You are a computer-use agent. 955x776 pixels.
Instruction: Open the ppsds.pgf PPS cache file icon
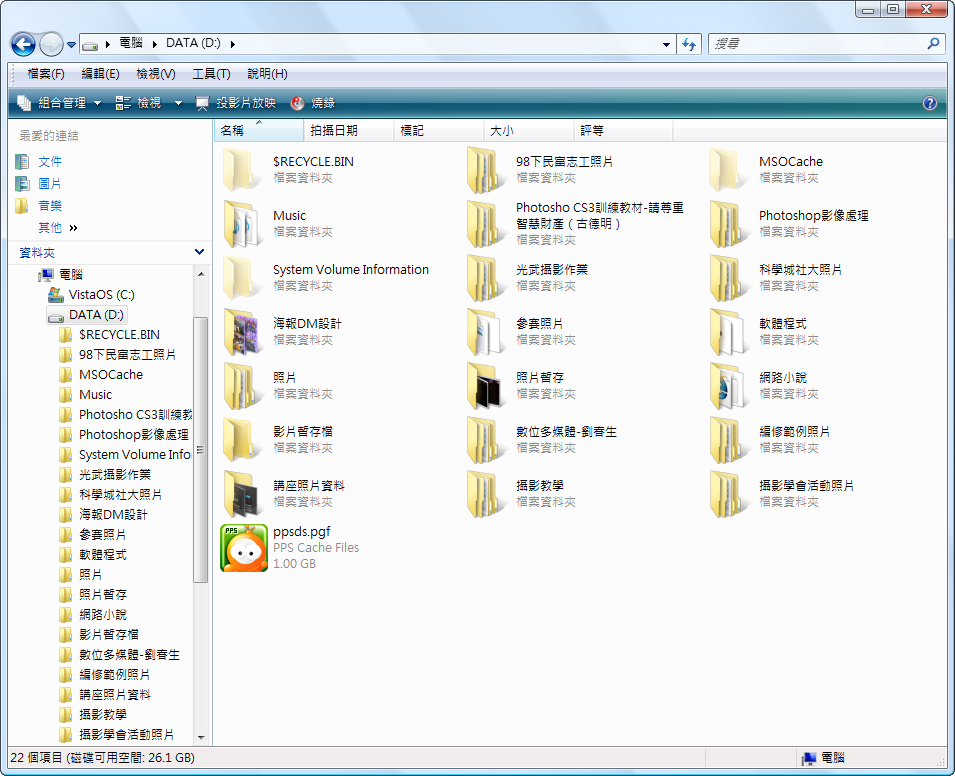coord(244,548)
